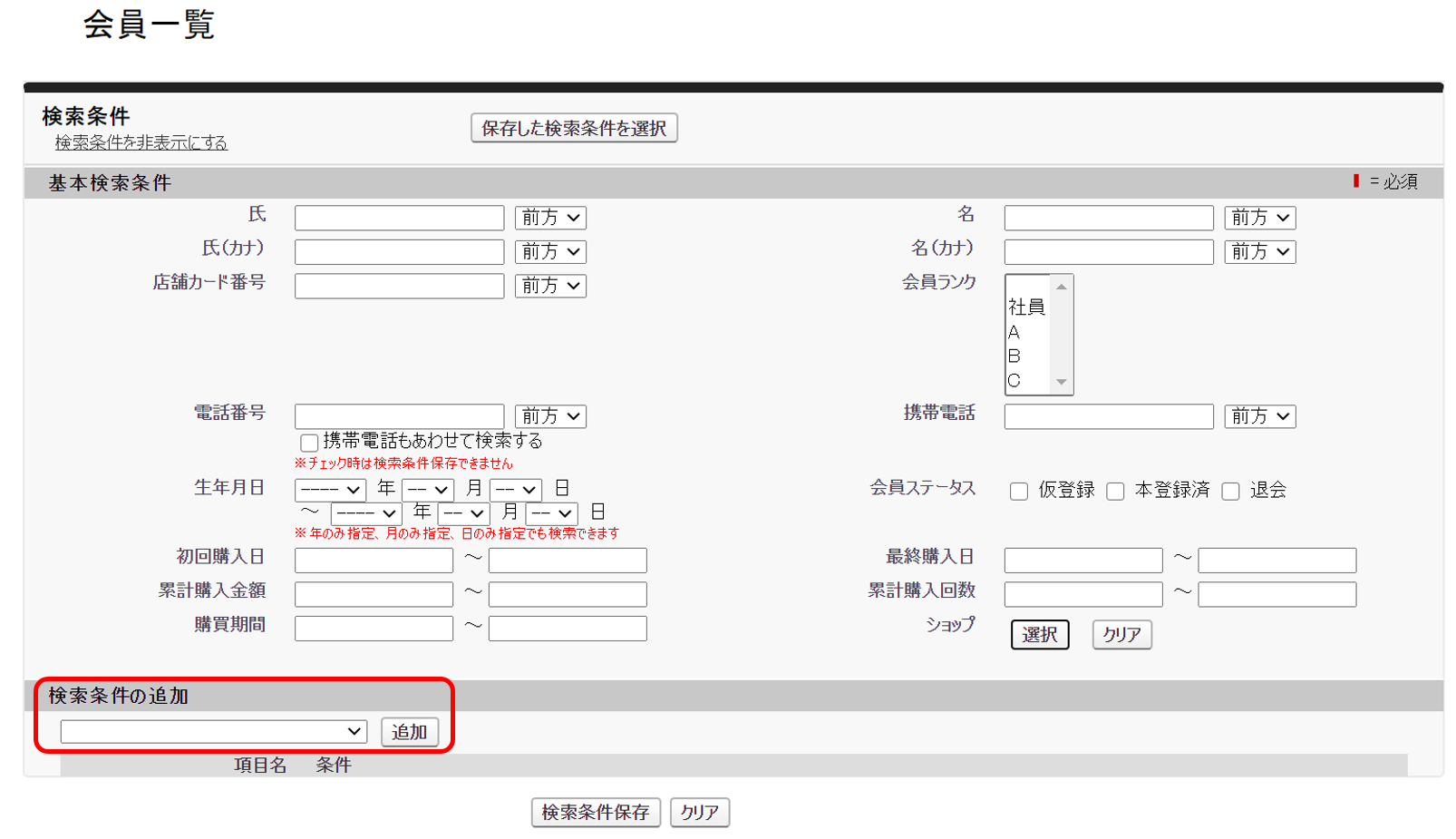Screen dimensions: 1456x839
Task: Click the 保存した検索条件を選択 button
Action: [573, 127]
